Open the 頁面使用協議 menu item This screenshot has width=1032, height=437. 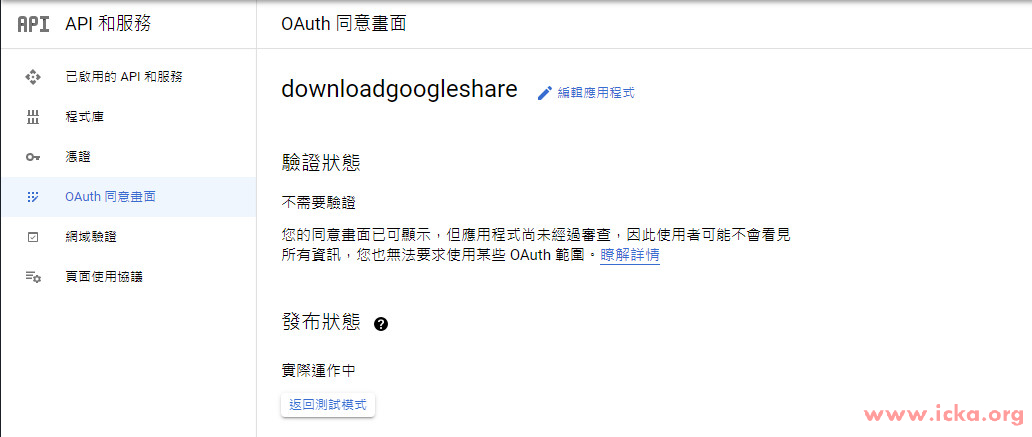point(128,277)
